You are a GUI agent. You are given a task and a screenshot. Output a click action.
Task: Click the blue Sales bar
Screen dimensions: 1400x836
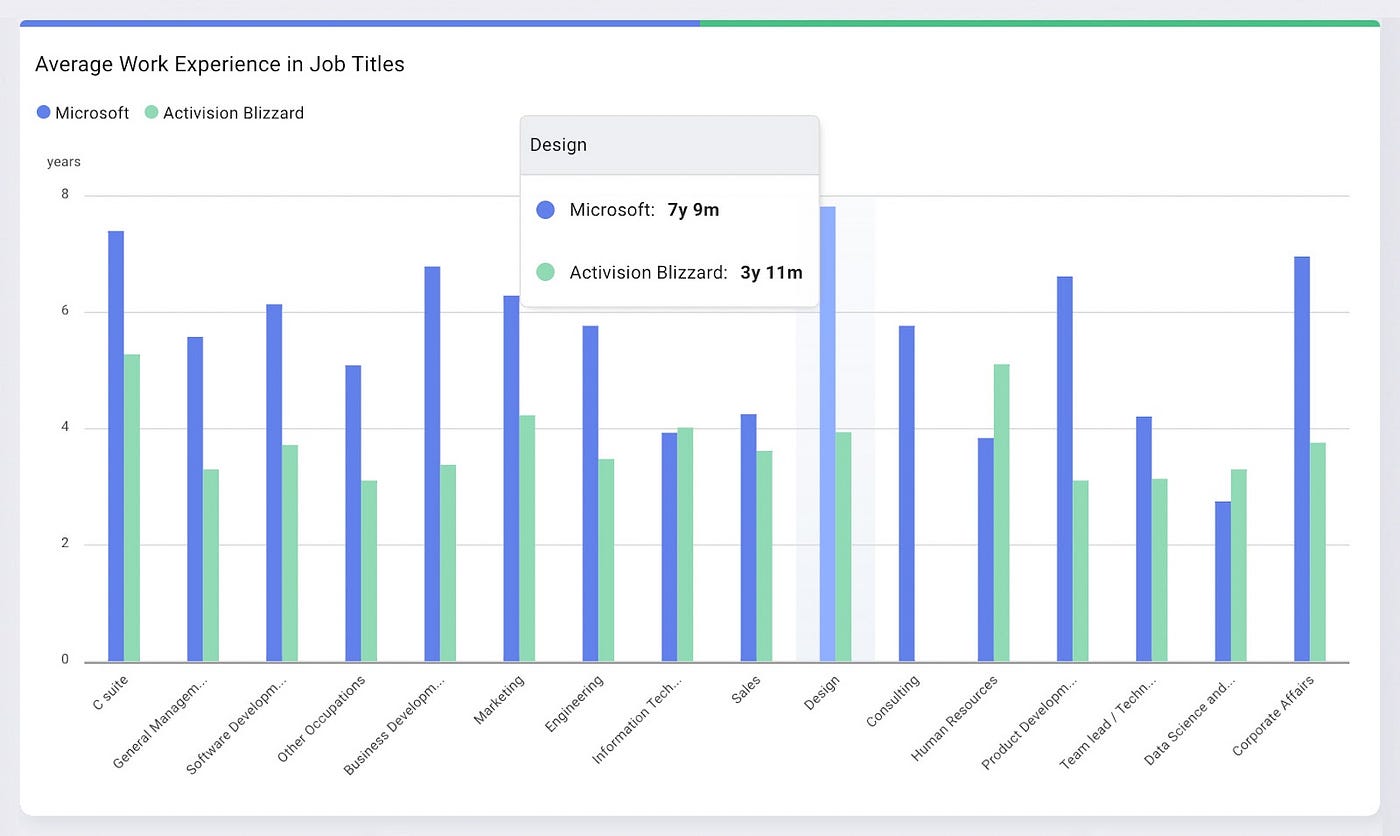click(x=748, y=538)
